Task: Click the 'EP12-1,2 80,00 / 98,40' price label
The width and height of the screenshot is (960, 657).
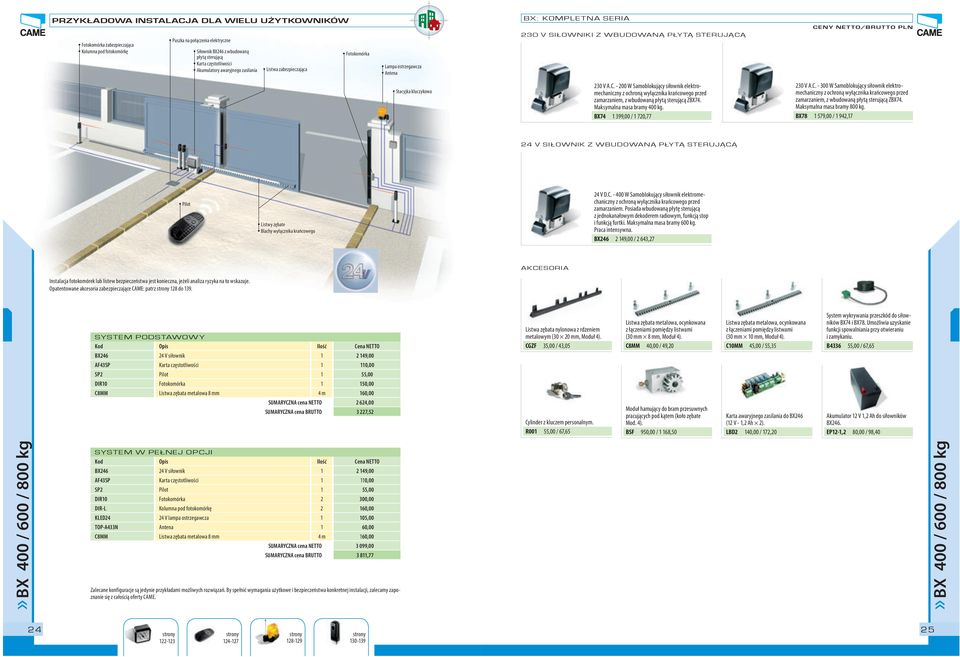Action: pyautogui.click(x=869, y=432)
